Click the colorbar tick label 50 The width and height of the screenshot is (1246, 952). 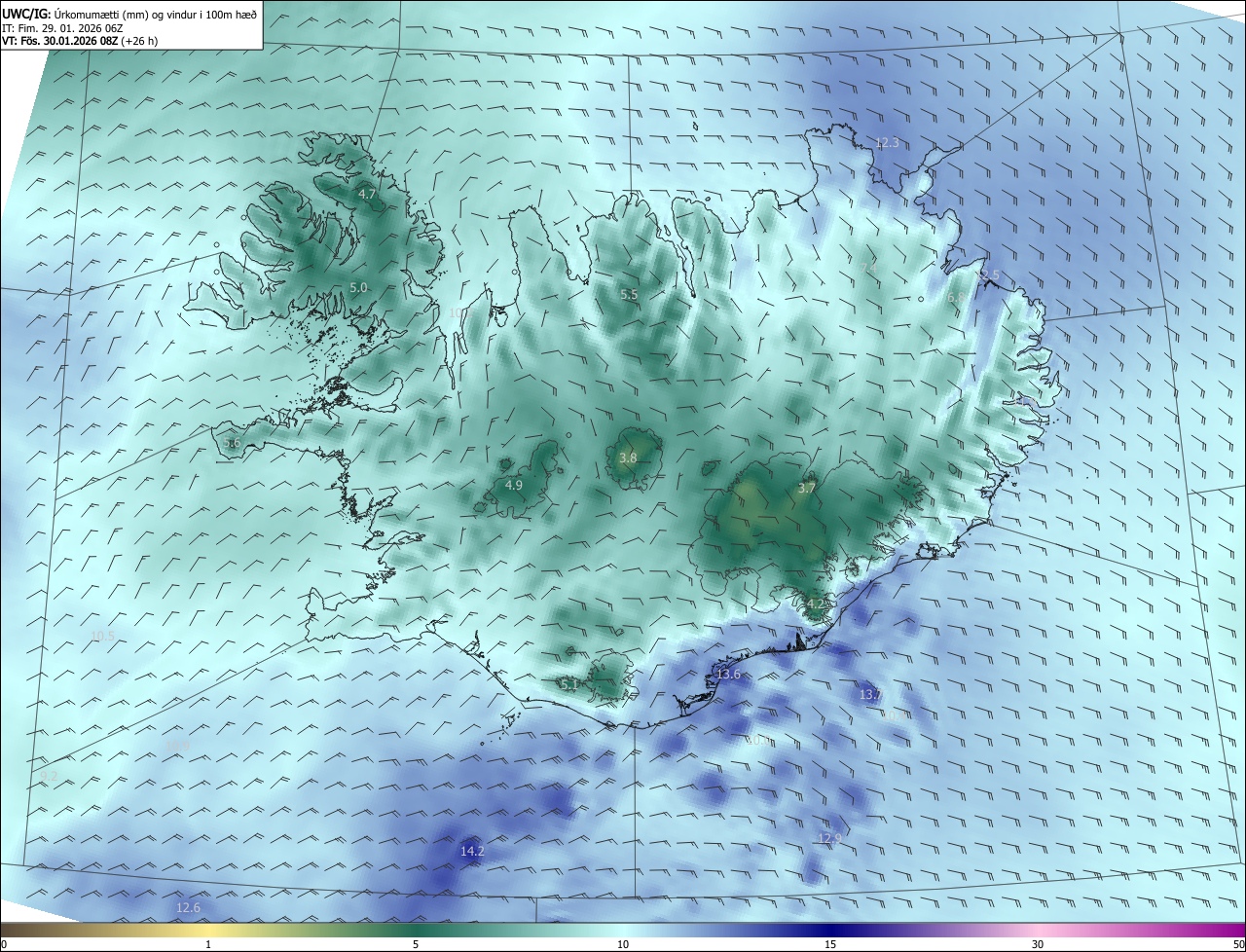[1238, 944]
